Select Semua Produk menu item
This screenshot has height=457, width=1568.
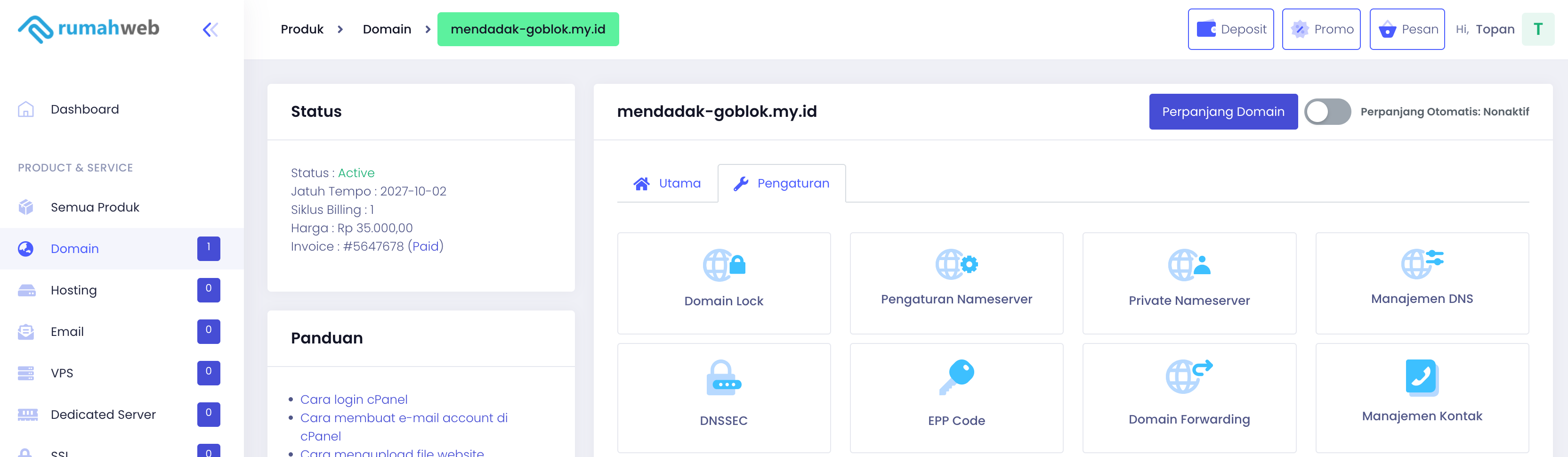(122, 207)
